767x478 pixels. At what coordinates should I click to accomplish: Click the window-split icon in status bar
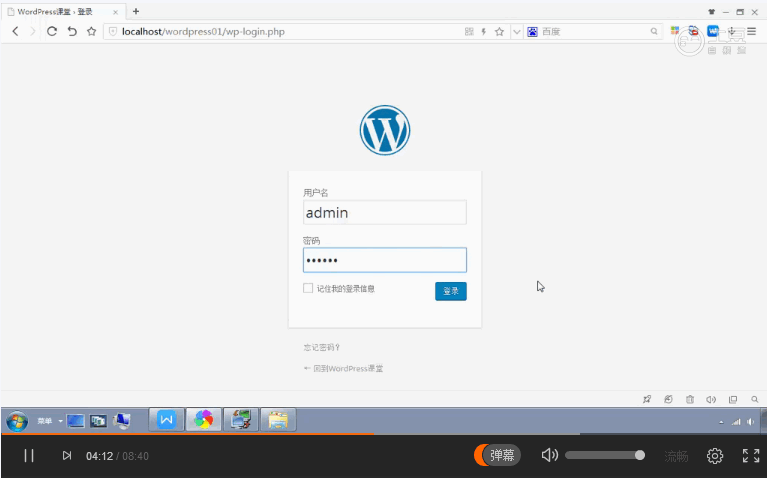(733, 399)
